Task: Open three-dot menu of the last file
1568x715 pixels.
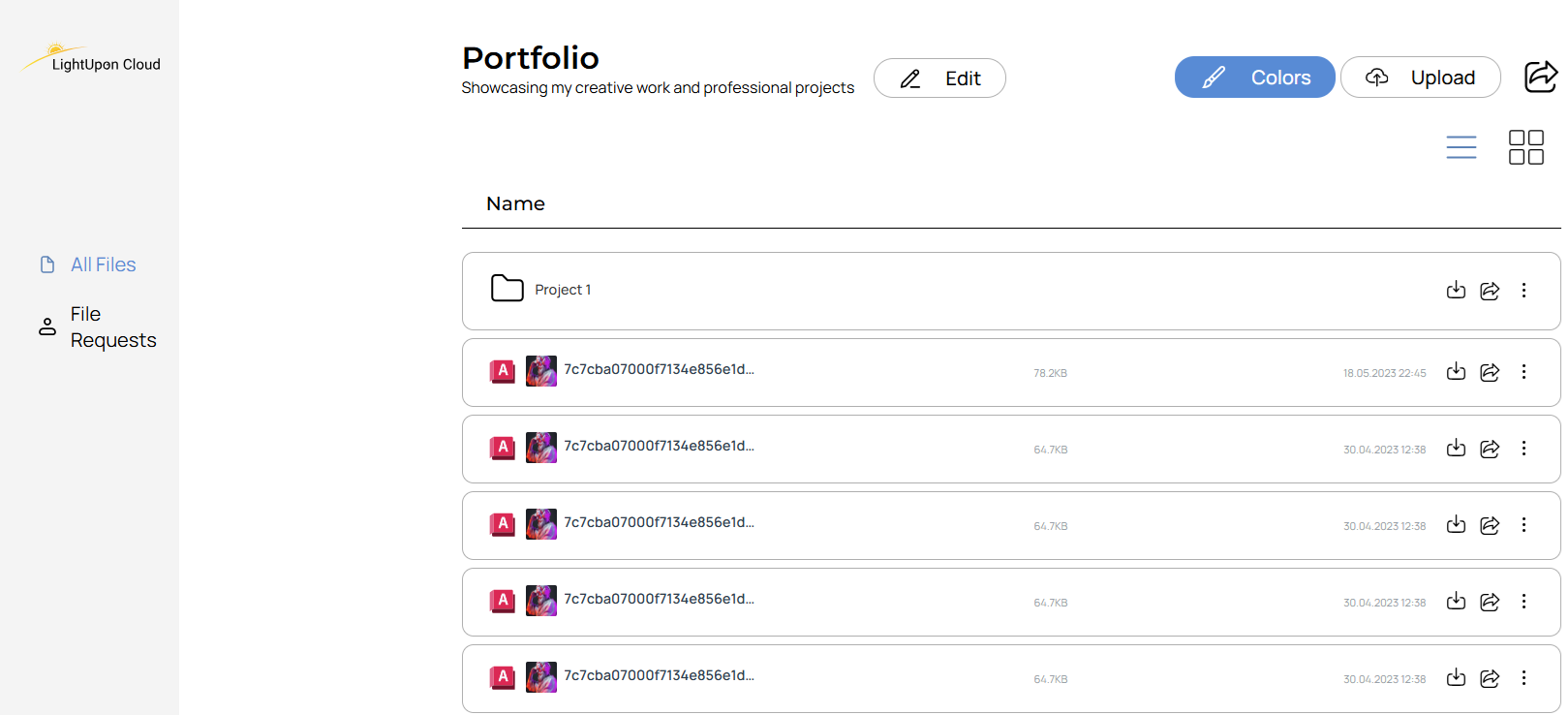Action: click(1523, 678)
